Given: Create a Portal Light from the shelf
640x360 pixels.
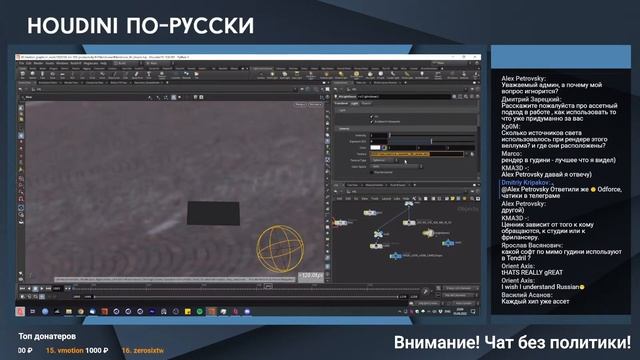Looking at the screenshot, I should [x=407, y=75].
